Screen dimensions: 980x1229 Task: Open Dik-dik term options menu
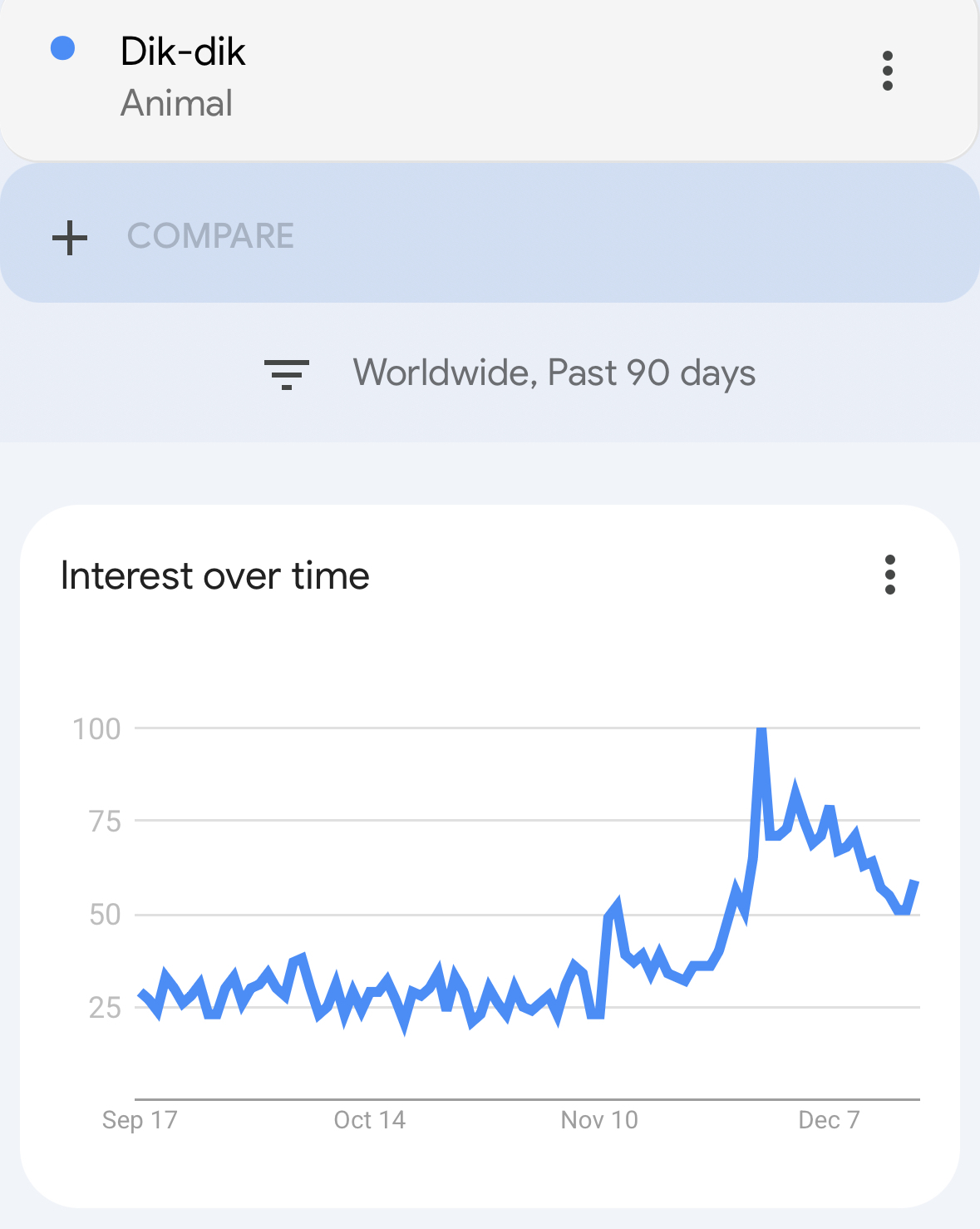(x=887, y=71)
